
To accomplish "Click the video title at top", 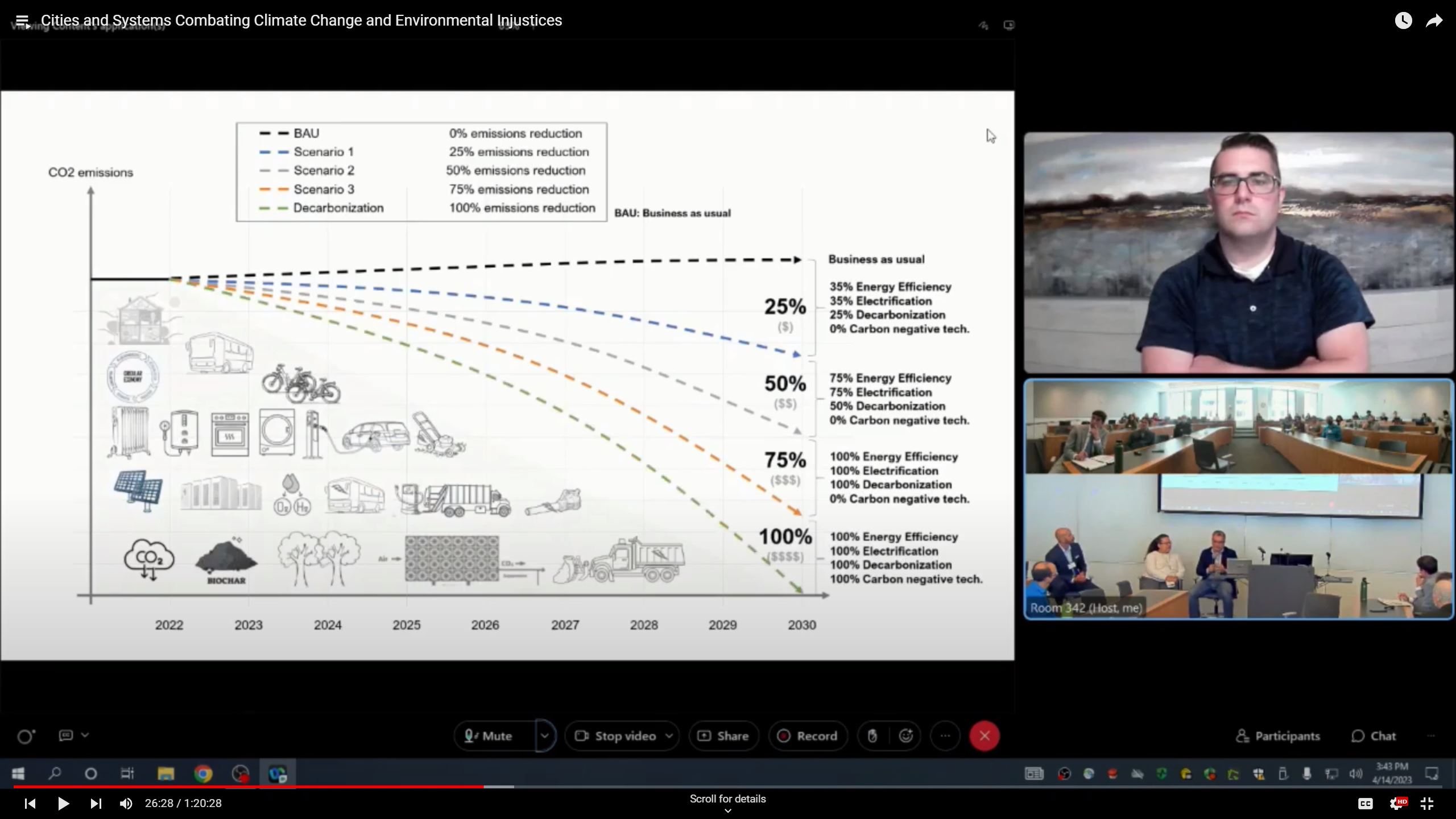I will [x=301, y=20].
